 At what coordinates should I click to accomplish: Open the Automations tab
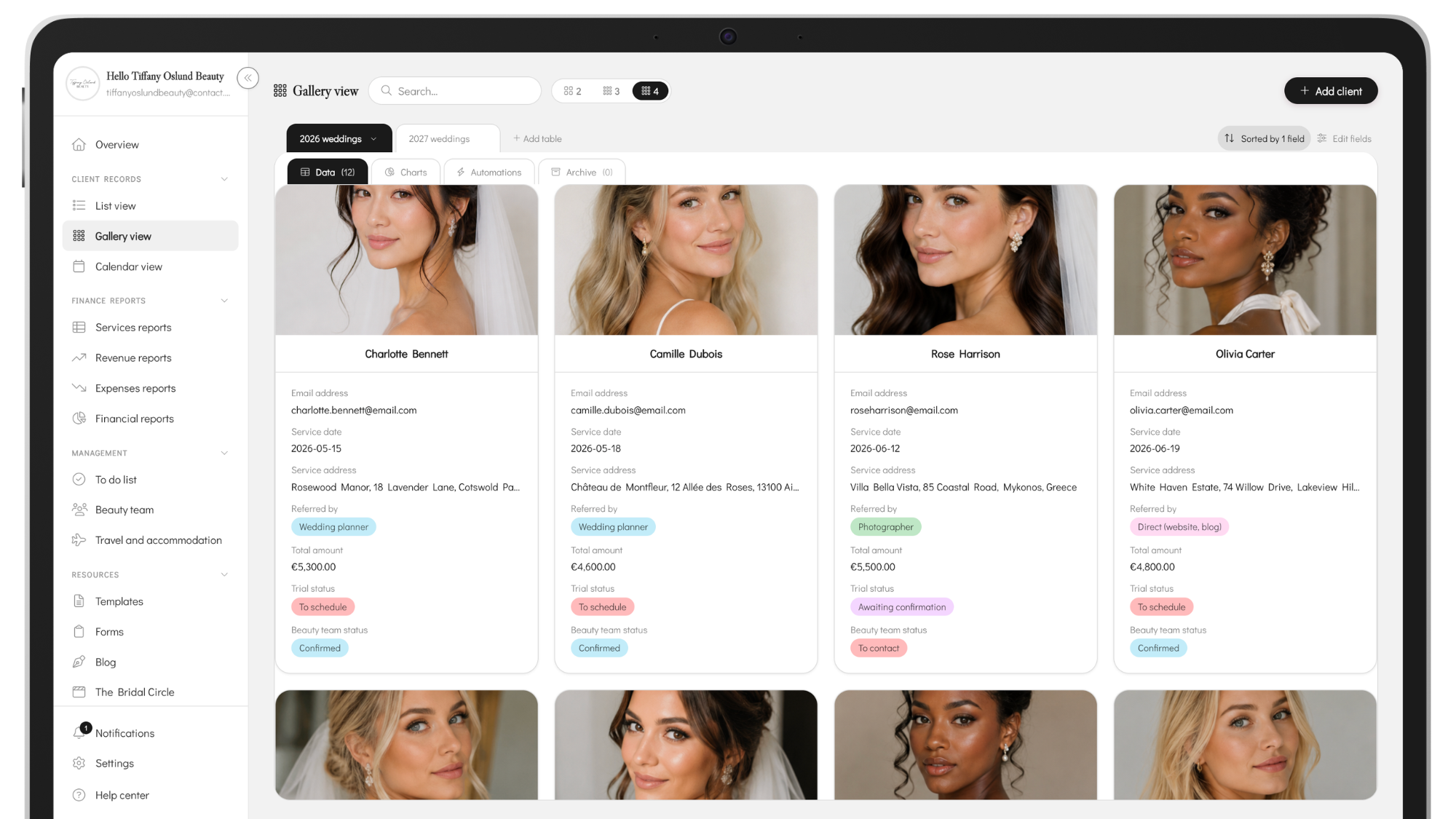click(488, 173)
